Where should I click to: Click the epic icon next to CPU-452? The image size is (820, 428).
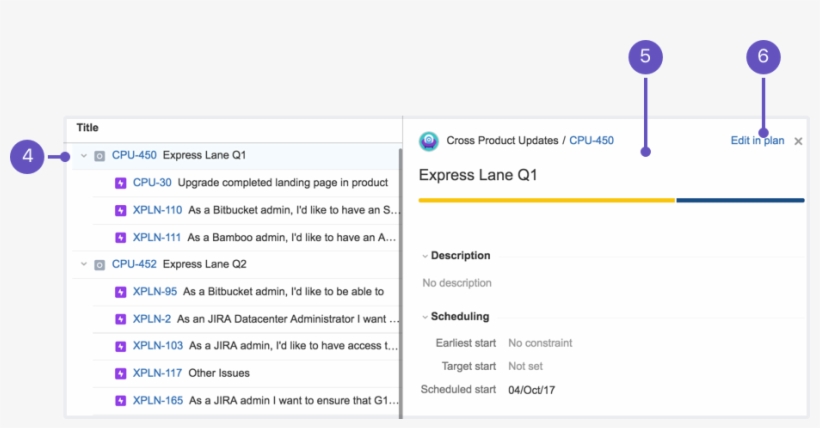click(99, 265)
